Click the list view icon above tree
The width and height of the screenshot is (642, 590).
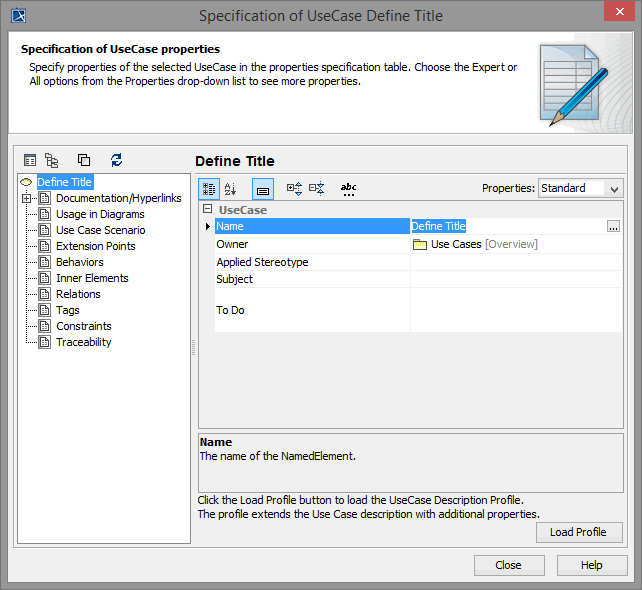pos(30,160)
